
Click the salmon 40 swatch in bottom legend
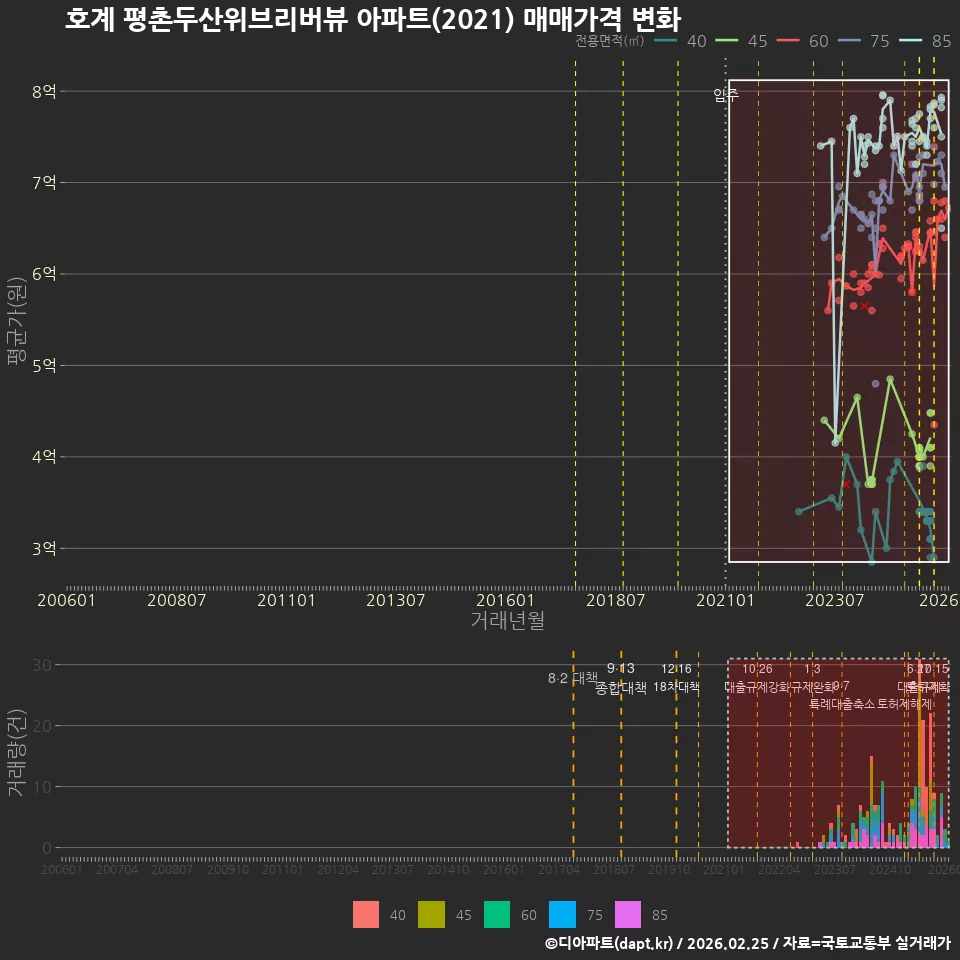click(x=366, y=915)
